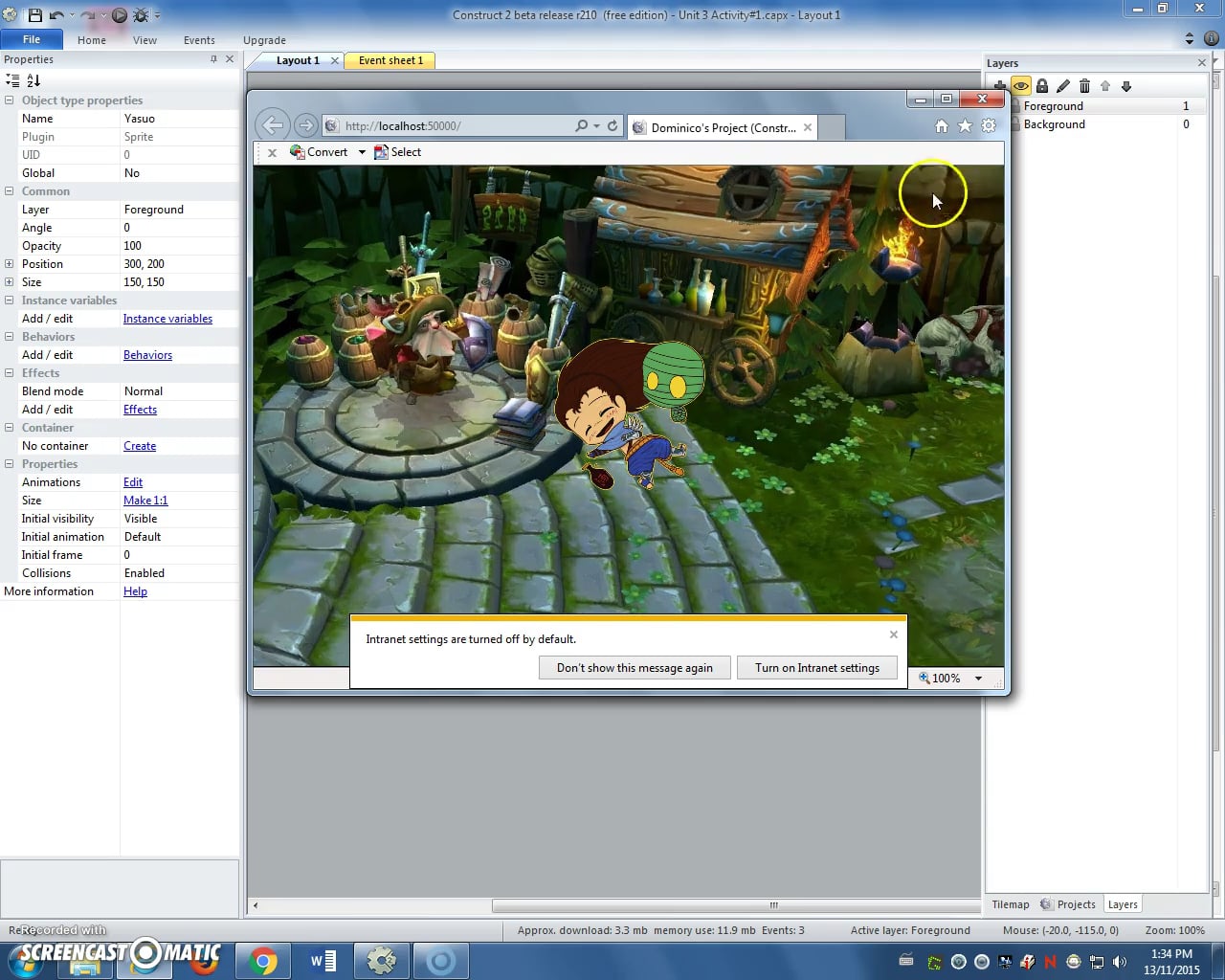The width and height of the screenshot is (1225, 980).
Task: Click the undo arrow in quick access toolbar
Action: point(56,14)
